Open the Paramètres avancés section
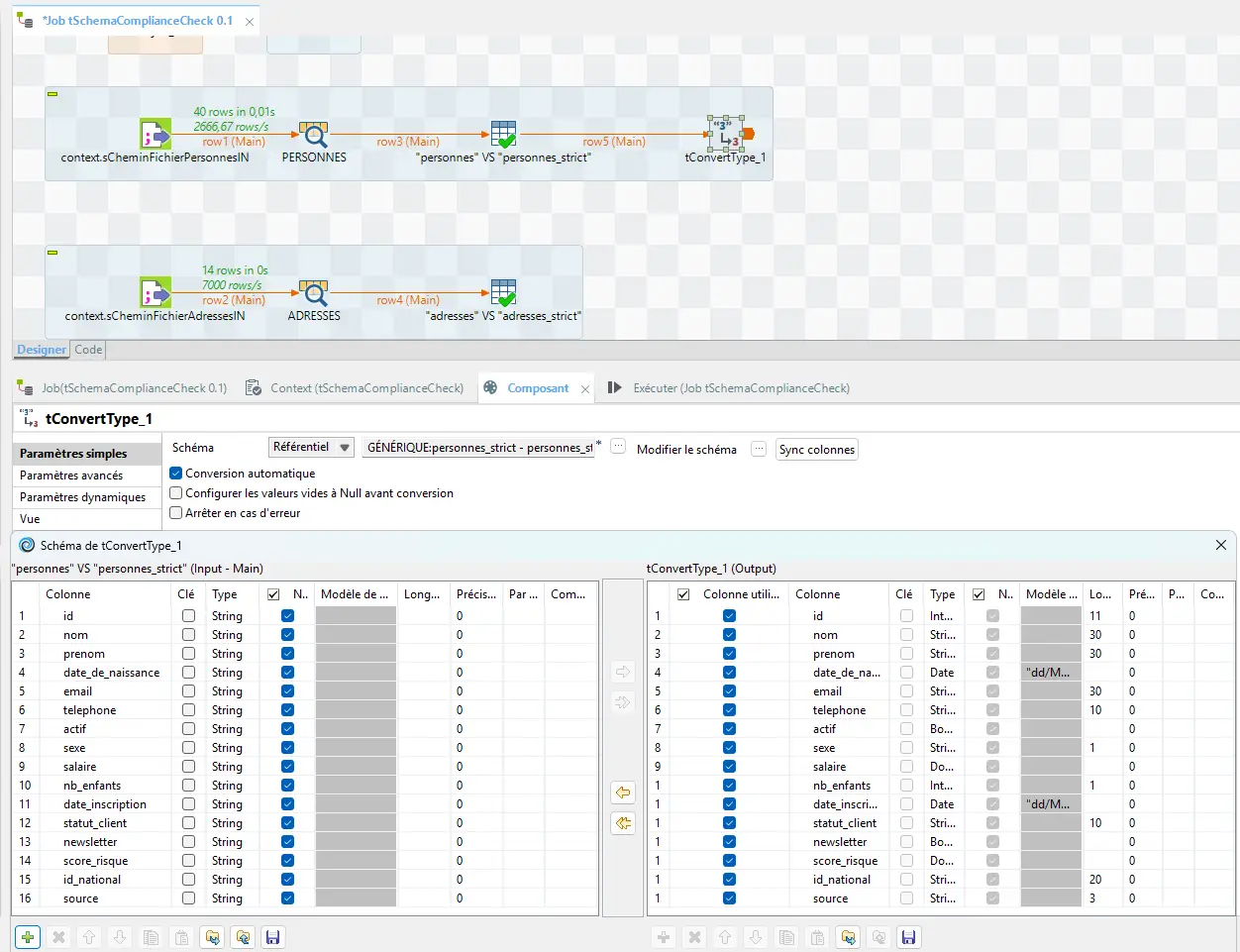The width and height of the screenshot is (1240, 952). click(x=71, y=476)
